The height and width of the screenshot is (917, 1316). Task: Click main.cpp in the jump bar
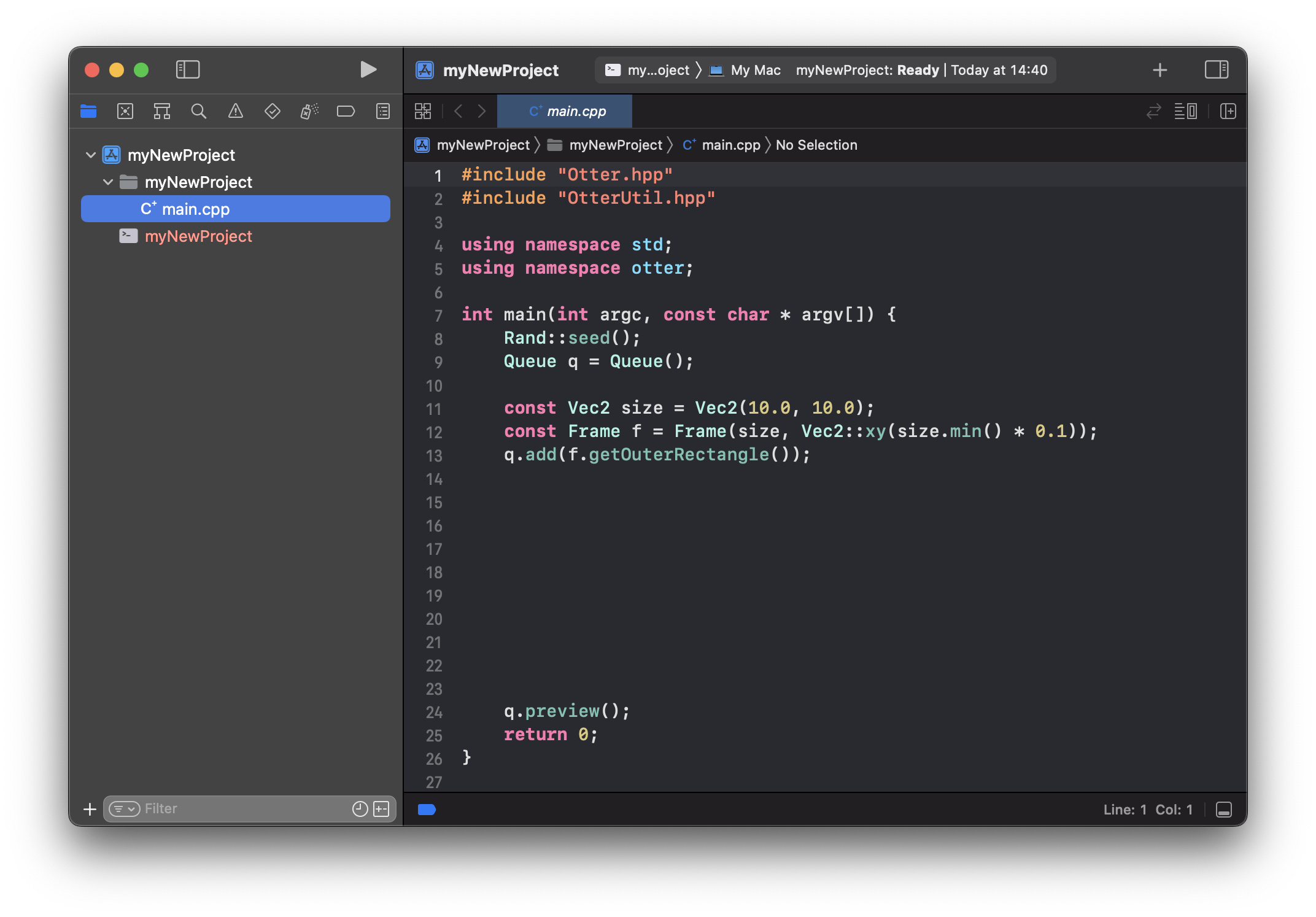pos(730,145)
